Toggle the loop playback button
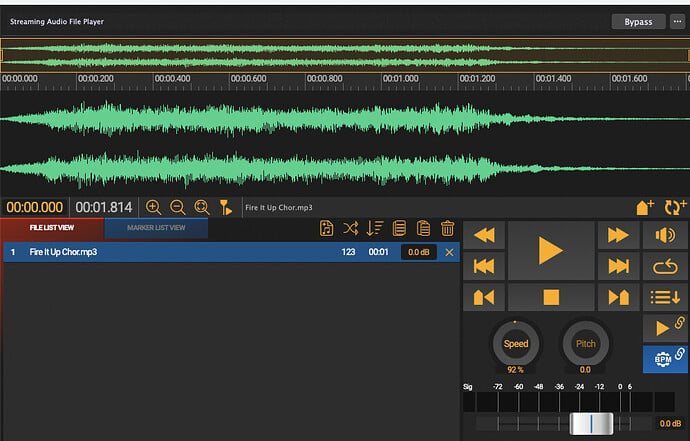This screenshot has width=690, height=441. (x=665, y=266)
